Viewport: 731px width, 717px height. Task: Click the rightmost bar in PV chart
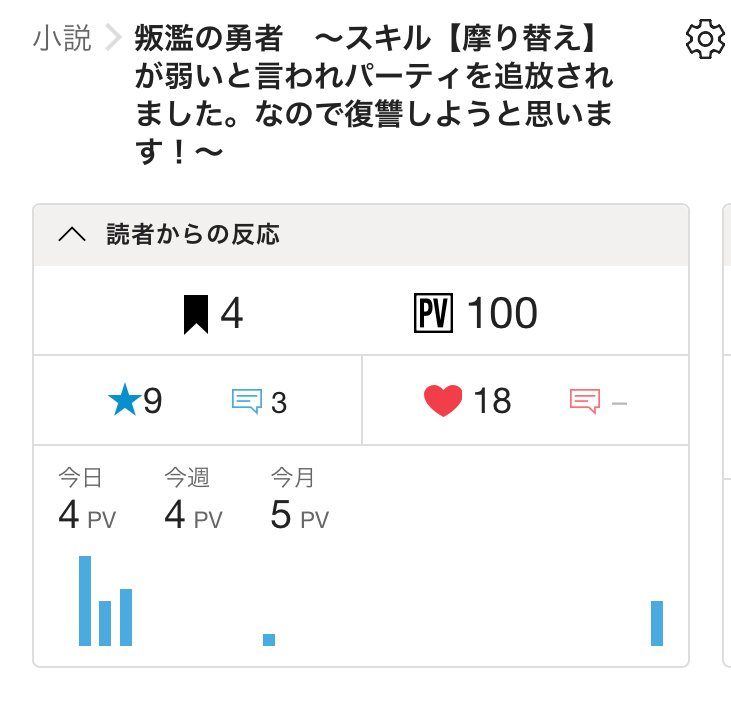pos(657,623)
